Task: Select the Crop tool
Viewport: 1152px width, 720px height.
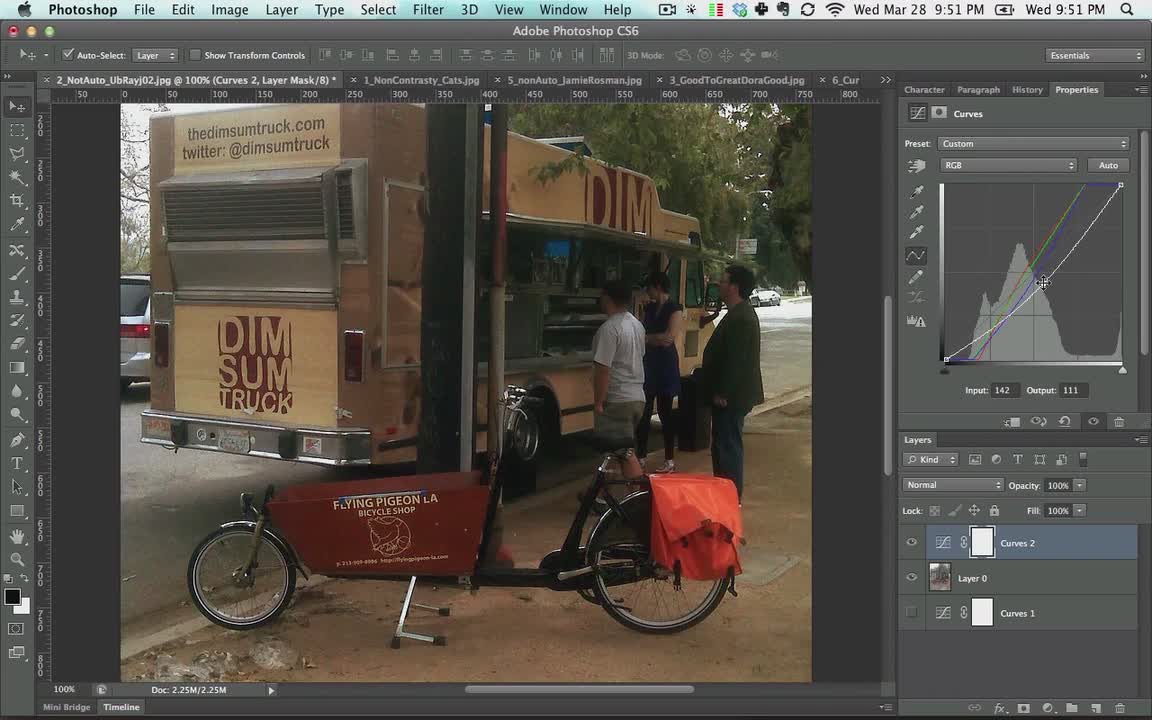Action: (17, 201)
